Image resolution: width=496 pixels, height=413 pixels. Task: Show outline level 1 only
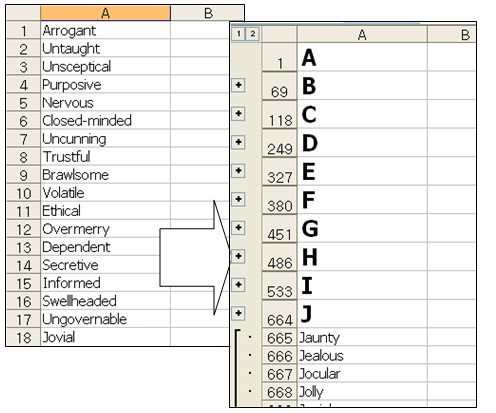[238, 34]
